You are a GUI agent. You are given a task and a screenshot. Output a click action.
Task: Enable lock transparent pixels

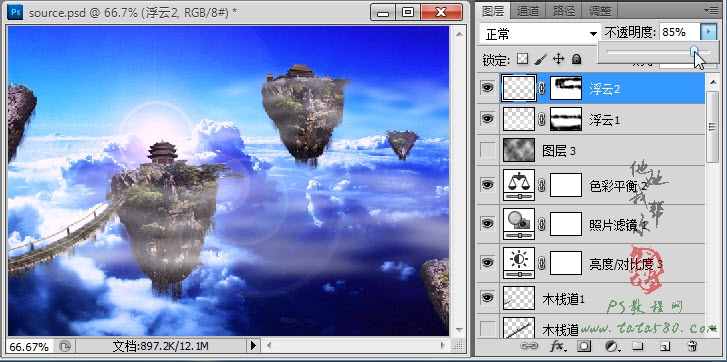tap(523, 59)
